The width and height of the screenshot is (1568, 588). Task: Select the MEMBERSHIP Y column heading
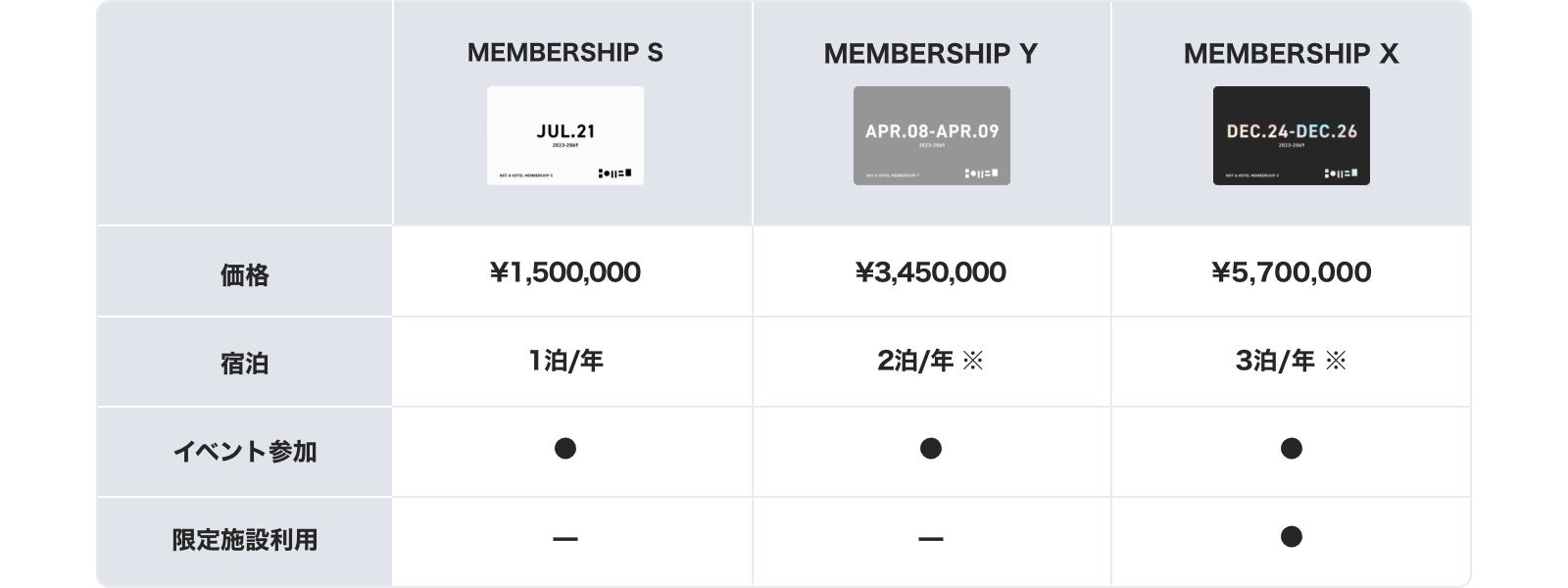pyautogui.click(x=930, y=54)
